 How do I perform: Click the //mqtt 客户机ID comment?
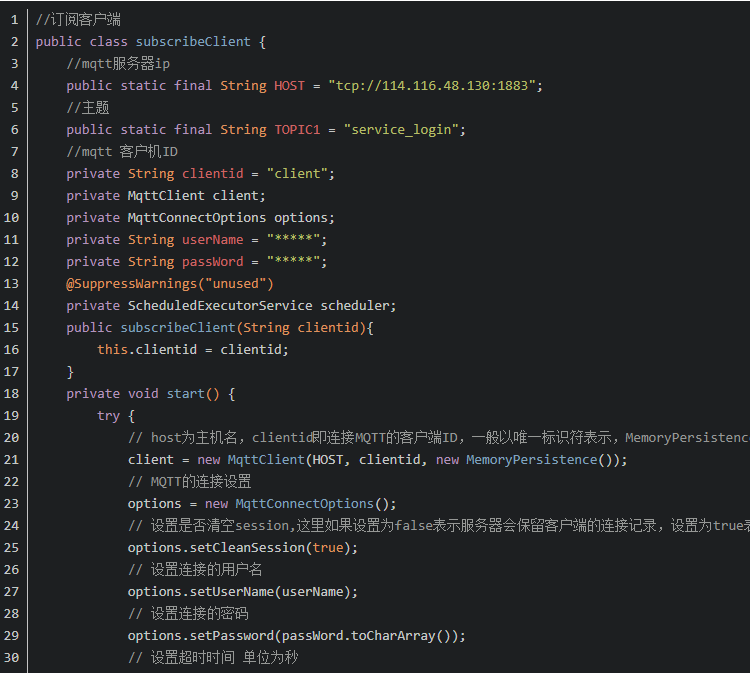click(122, 152)
